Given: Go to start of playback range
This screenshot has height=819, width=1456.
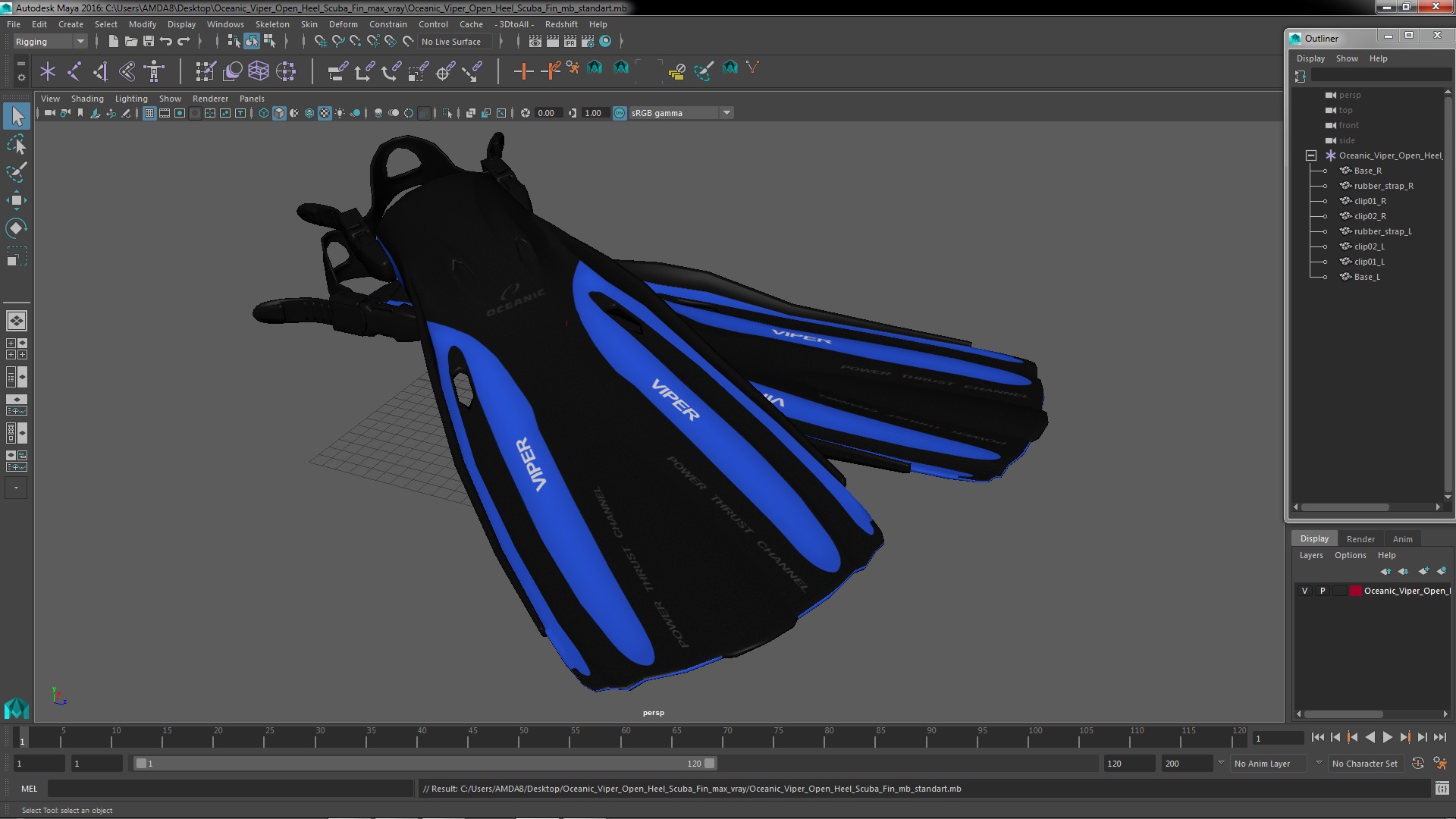Looking at the screenshot, I should (1317, 737).
